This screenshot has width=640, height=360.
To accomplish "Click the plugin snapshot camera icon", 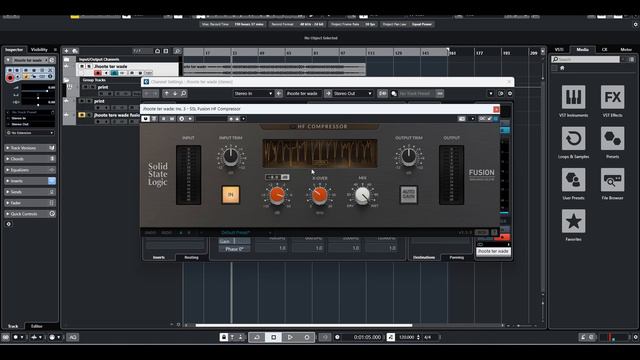I will tap(462, 119).
